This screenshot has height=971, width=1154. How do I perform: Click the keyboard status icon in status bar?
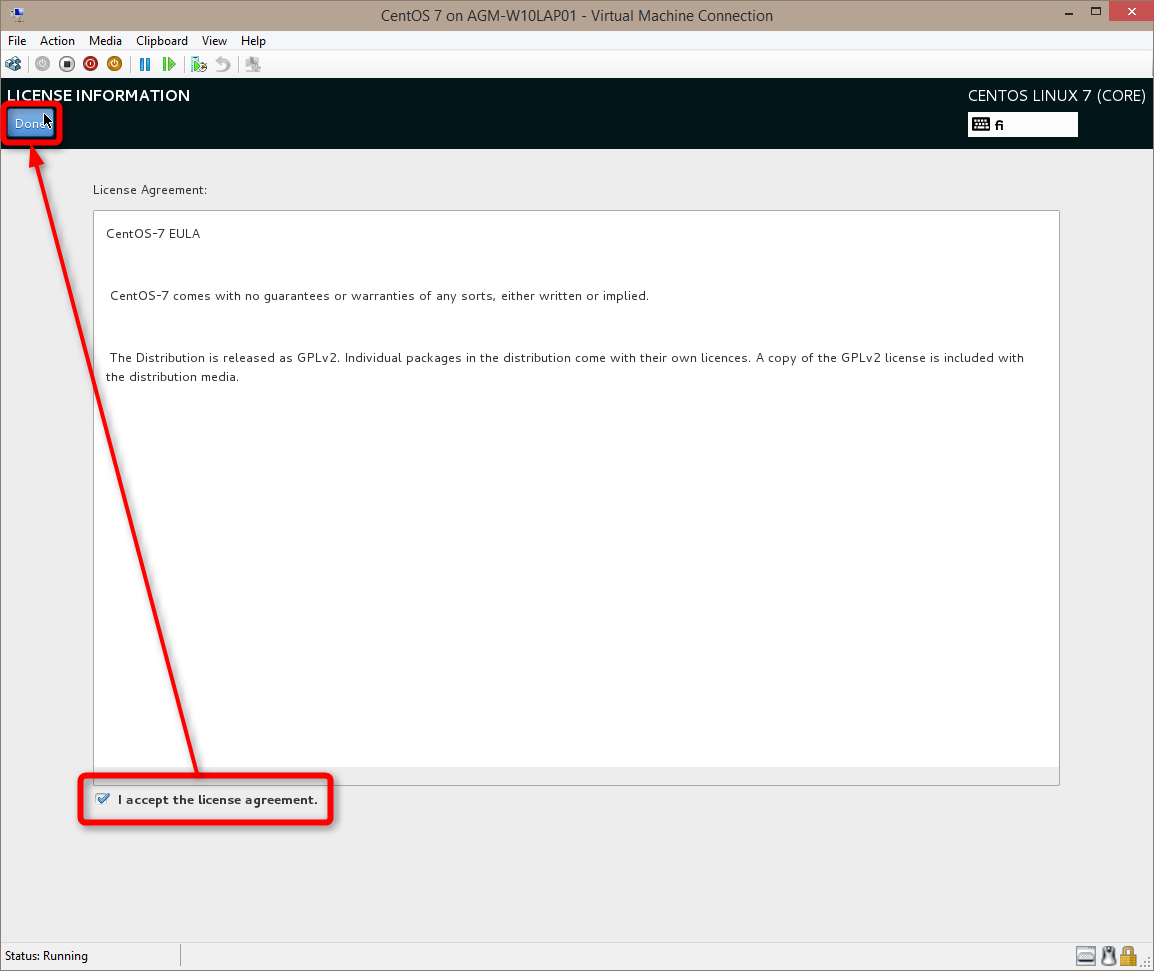(x=1086, y=956)
